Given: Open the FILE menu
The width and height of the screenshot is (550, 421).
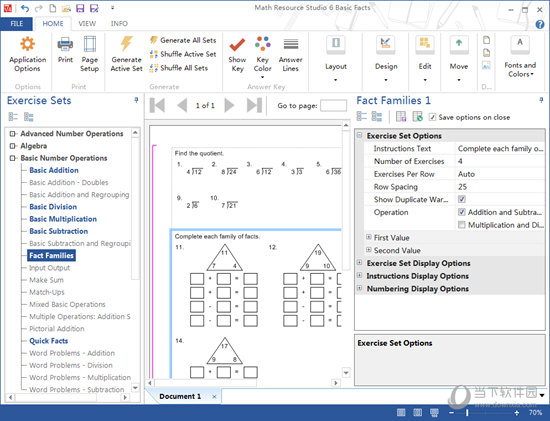Looking at the screenshot, I should pyautogui.click(x=16, y=24).
